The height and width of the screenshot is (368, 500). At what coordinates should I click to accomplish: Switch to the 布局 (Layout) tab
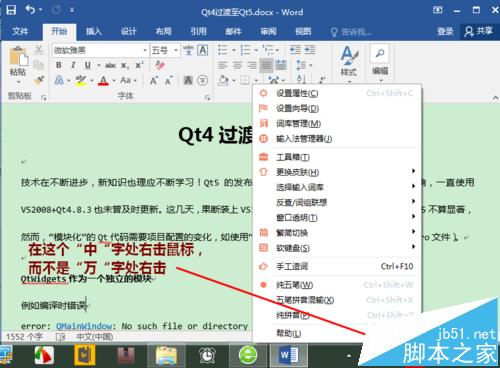[x=164, y=31]
